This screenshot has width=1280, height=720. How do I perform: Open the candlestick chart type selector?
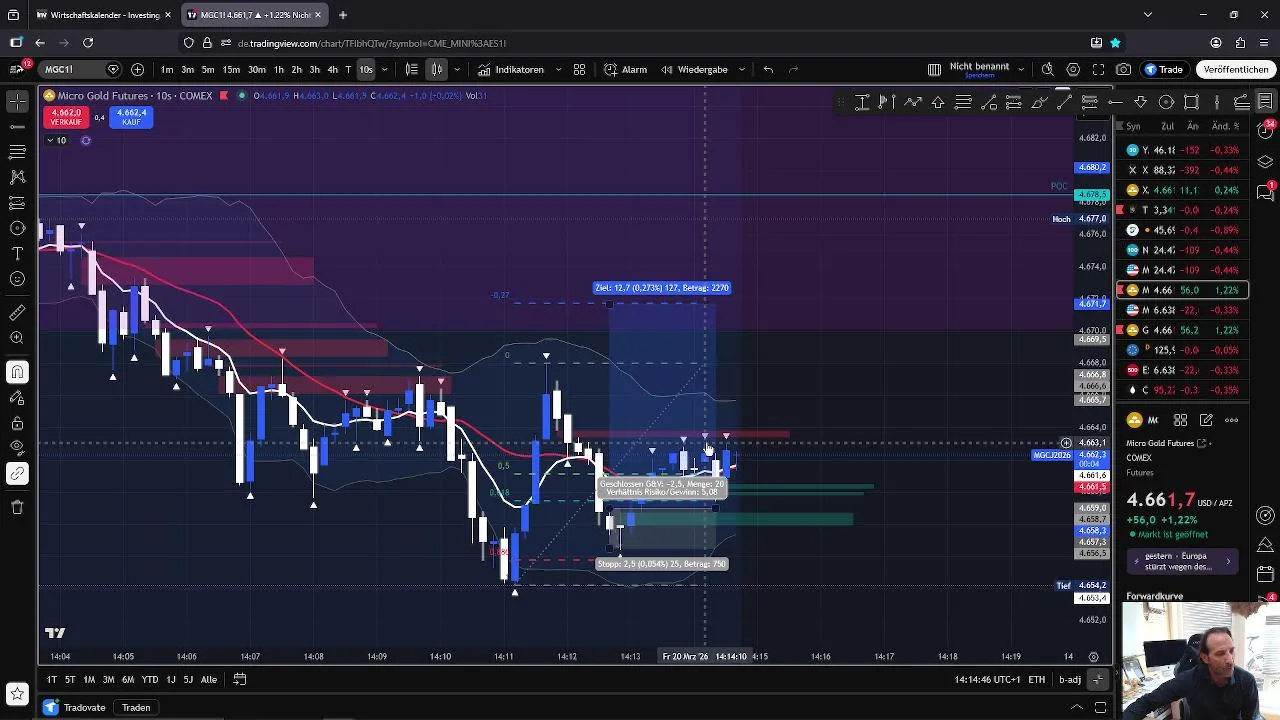(437, 69)
